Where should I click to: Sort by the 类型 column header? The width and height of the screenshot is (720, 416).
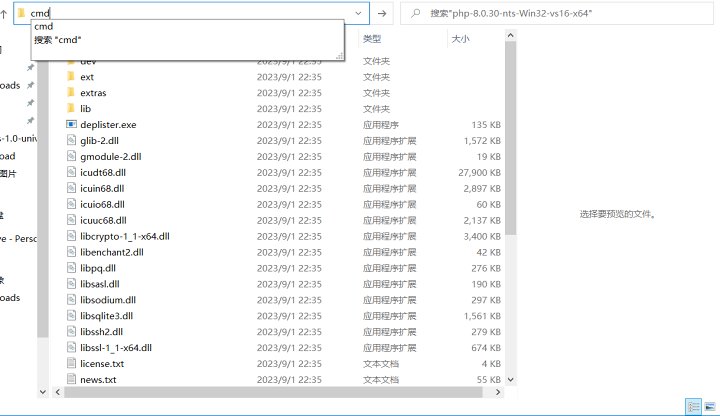point(372,39)
